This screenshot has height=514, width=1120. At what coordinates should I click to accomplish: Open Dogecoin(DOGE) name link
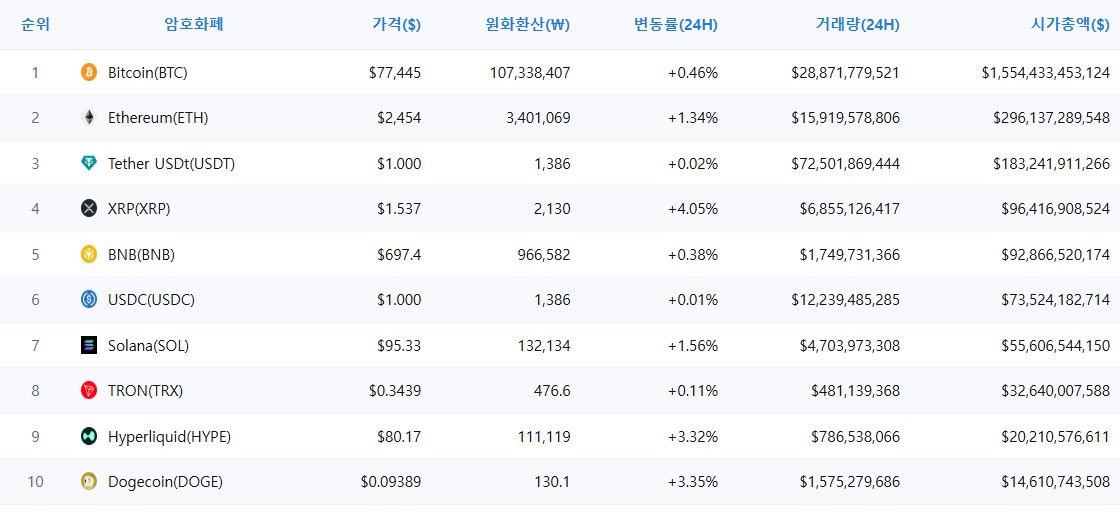[x=166, y=482]
